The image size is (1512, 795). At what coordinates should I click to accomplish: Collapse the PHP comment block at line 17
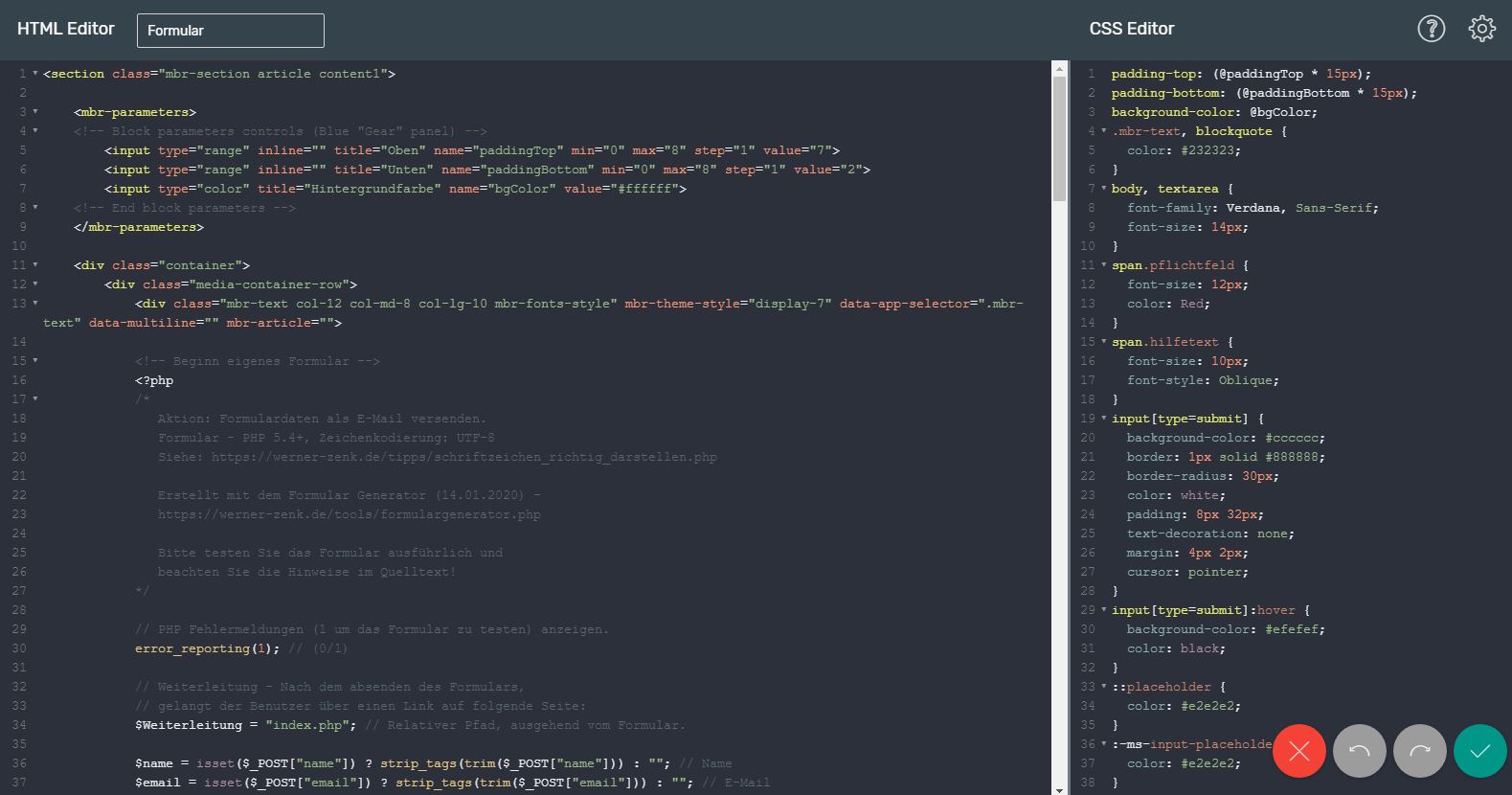click(35, 399)
